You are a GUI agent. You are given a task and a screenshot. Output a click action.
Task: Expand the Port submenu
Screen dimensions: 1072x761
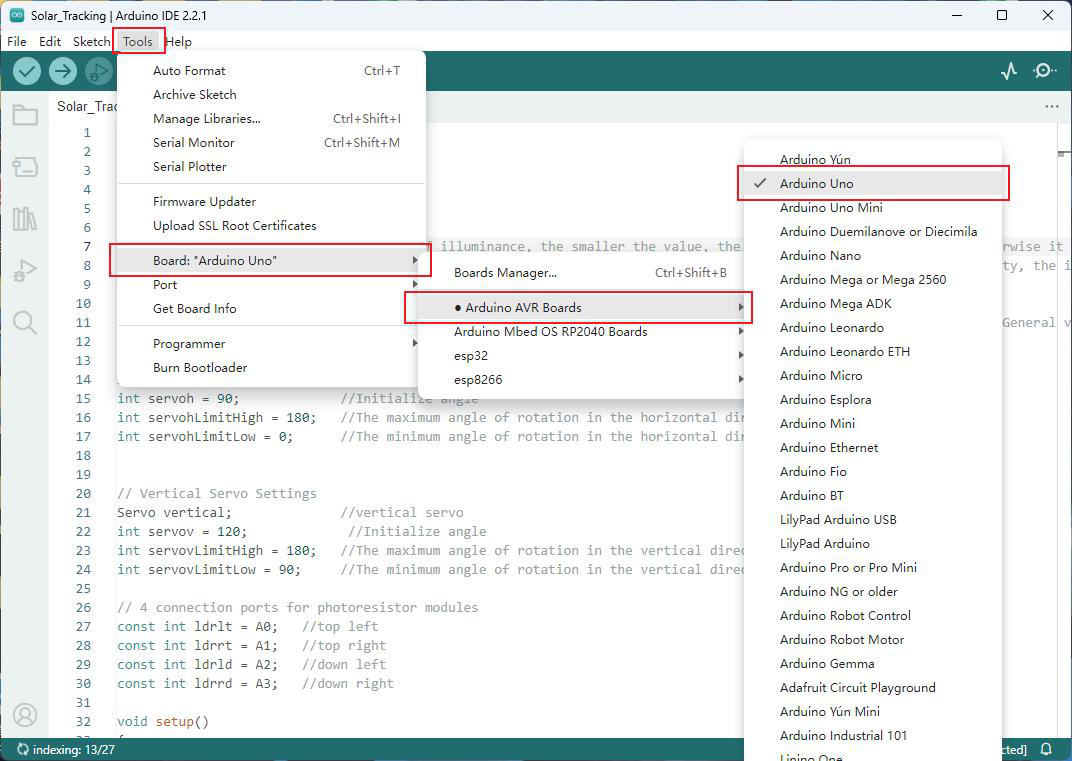(x=271, y=284)
